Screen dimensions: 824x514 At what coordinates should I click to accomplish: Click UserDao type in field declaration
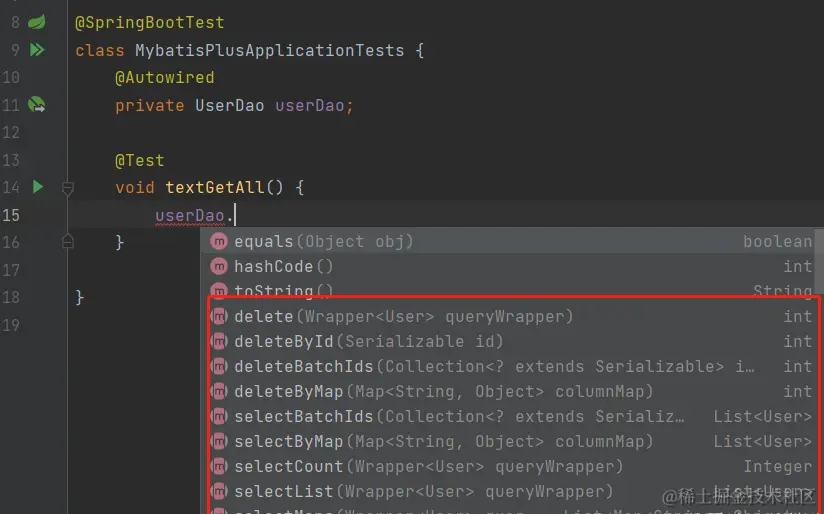pyautogui.click(x=230, y=105)
